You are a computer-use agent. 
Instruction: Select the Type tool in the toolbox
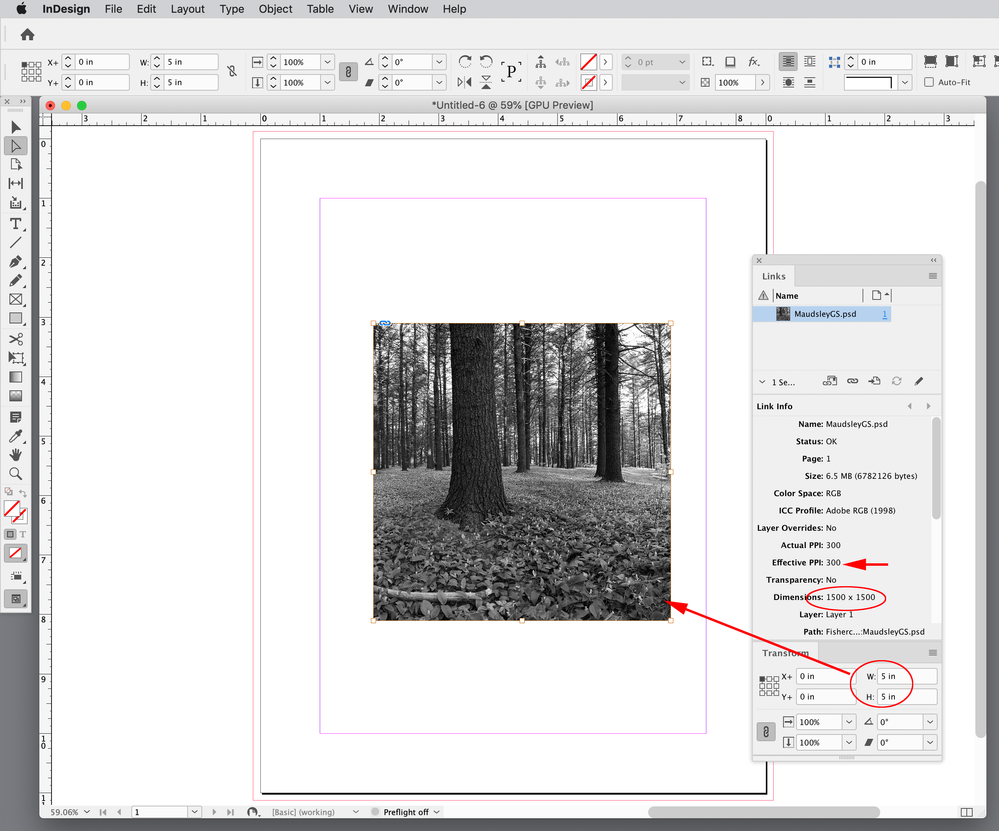[x=16, y=223]
